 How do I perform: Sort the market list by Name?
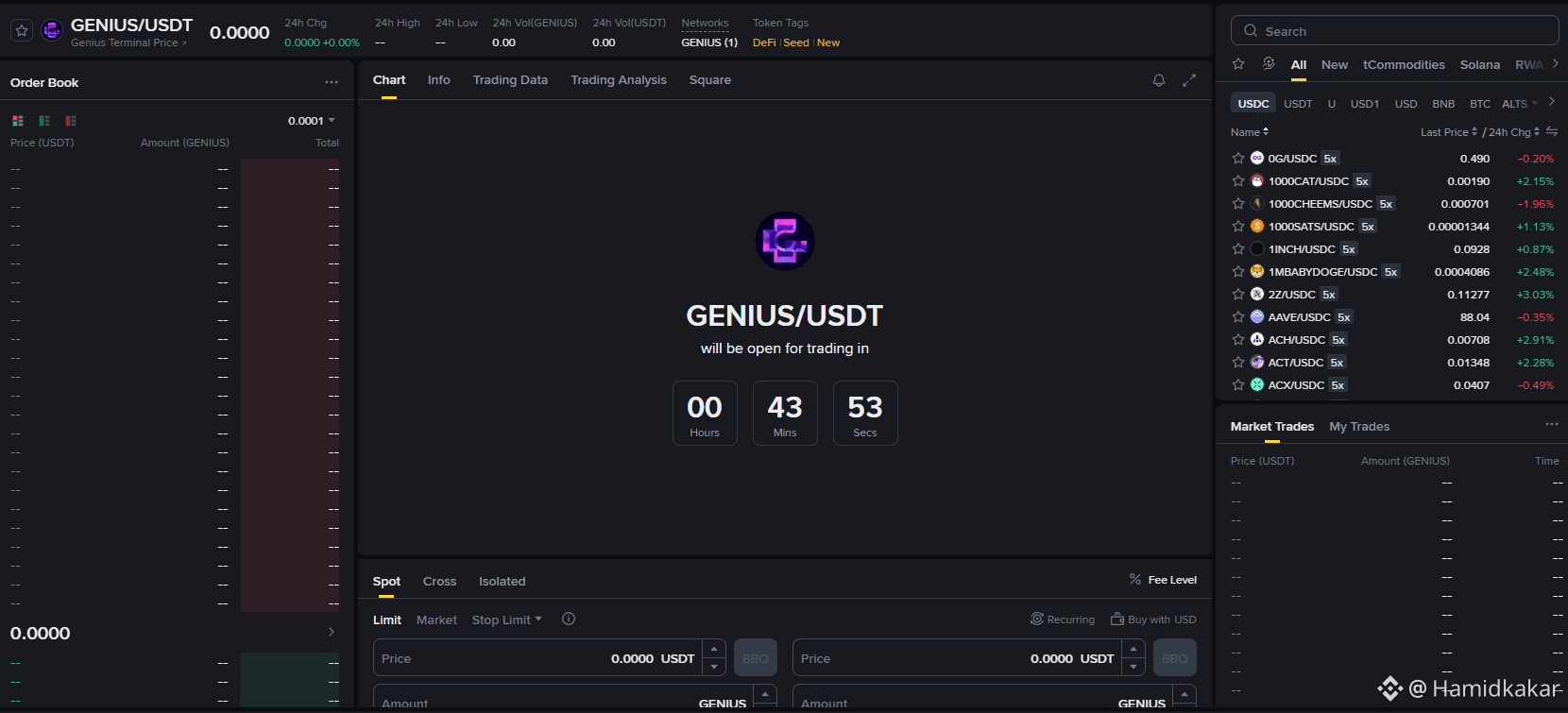tap(1250, 132)
